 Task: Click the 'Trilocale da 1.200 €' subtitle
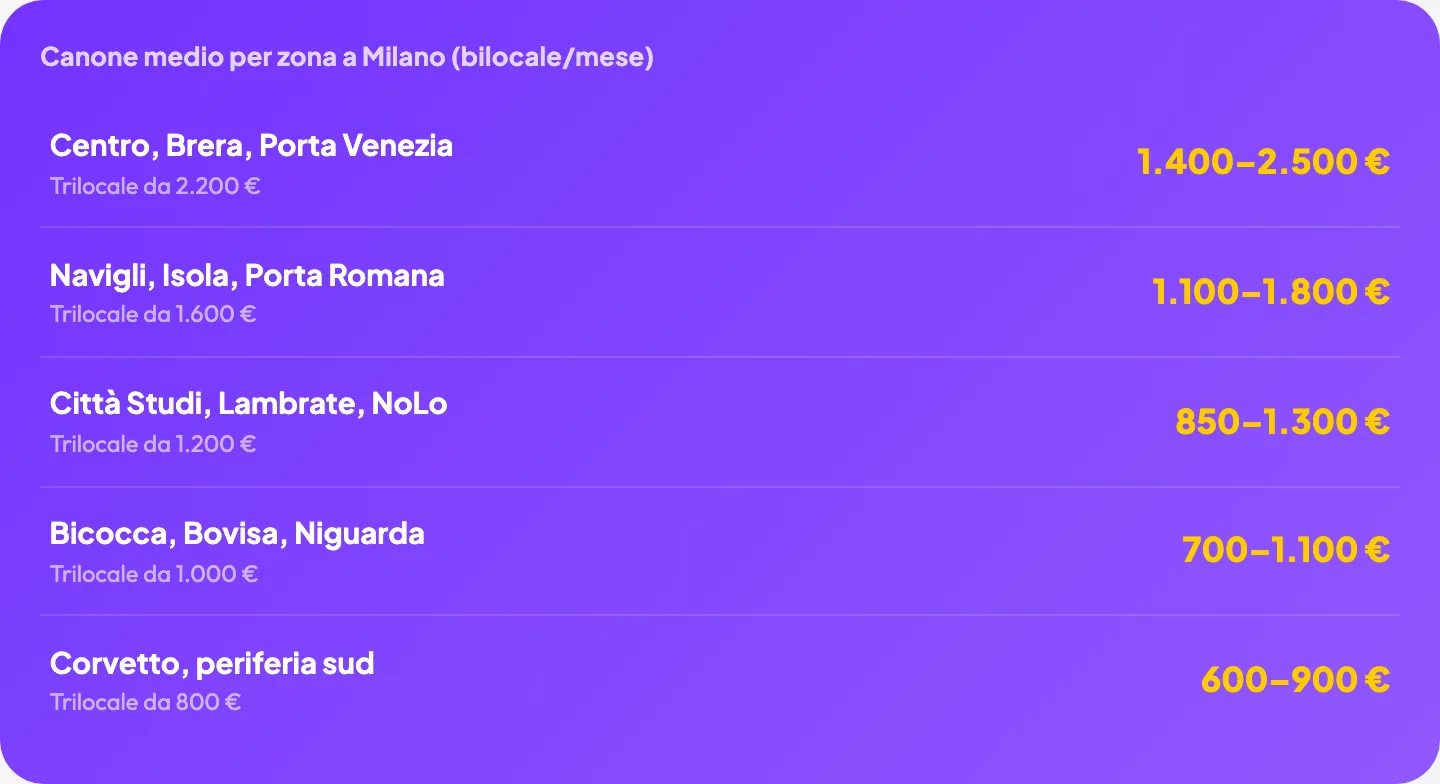coord(153,444)
